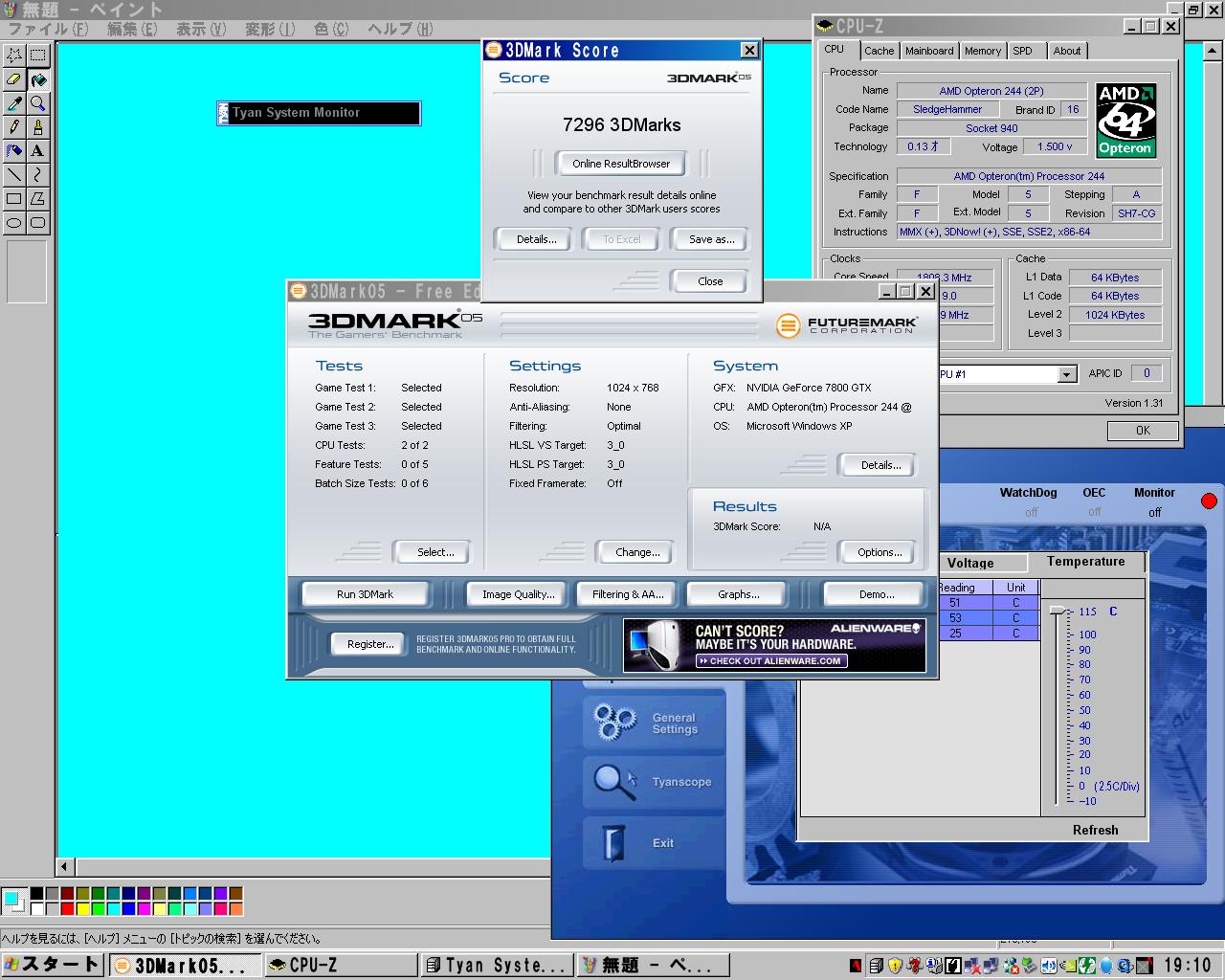Toggle OEC off indicator
Viewport: 1225px width, 980px height.
pyautogui.click(x=1094, y=513)
